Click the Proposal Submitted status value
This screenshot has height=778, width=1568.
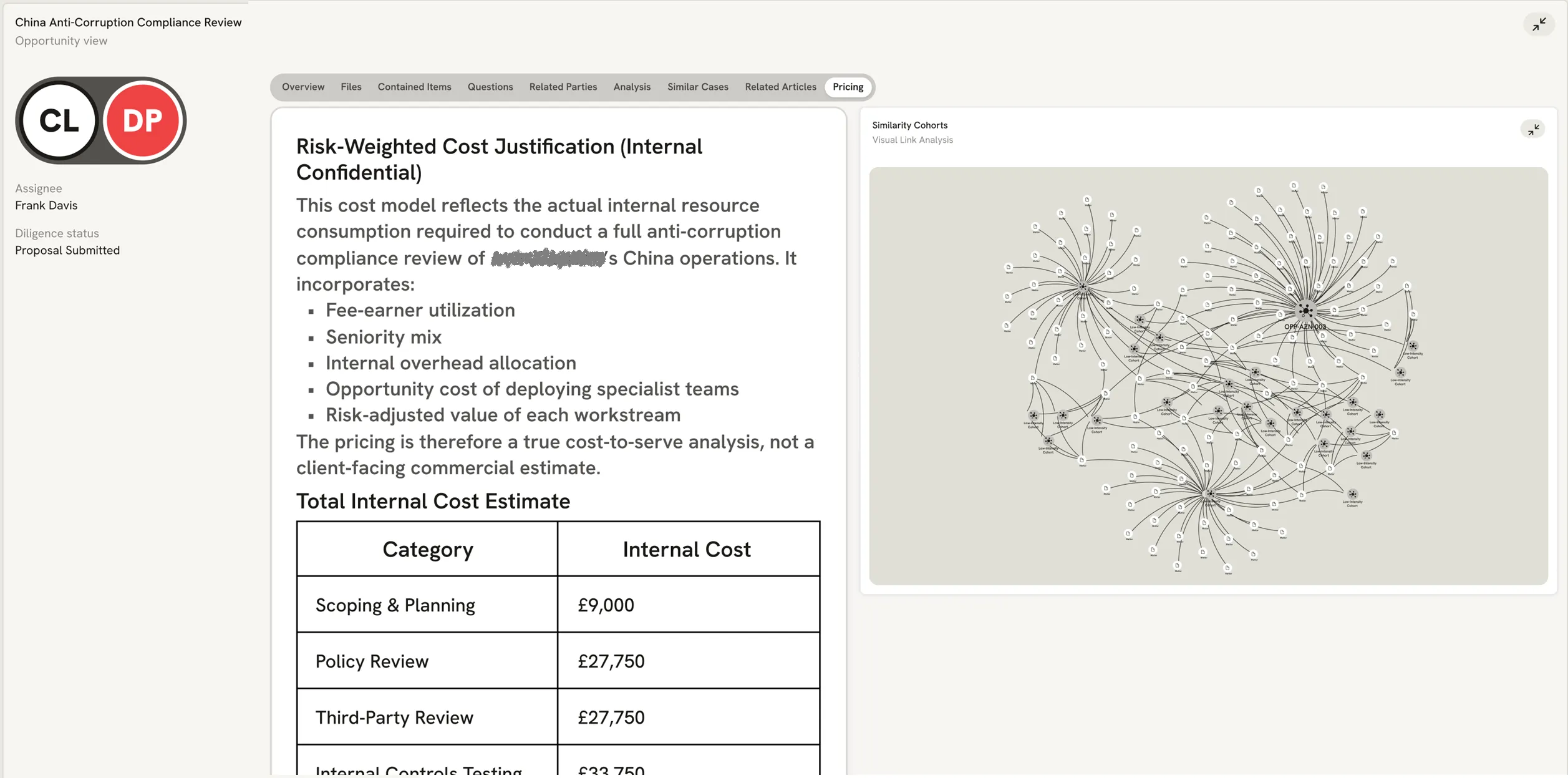point(67,250)
